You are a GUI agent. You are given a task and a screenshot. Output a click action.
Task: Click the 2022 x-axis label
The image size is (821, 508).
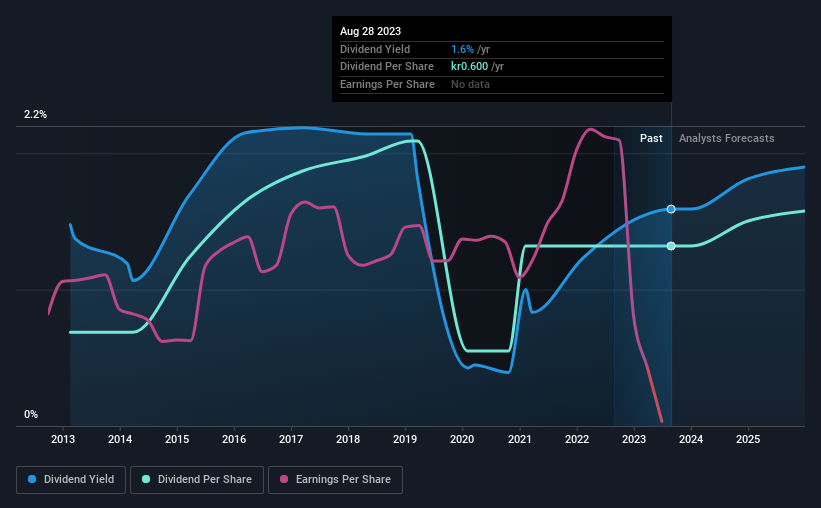point(577,439)
